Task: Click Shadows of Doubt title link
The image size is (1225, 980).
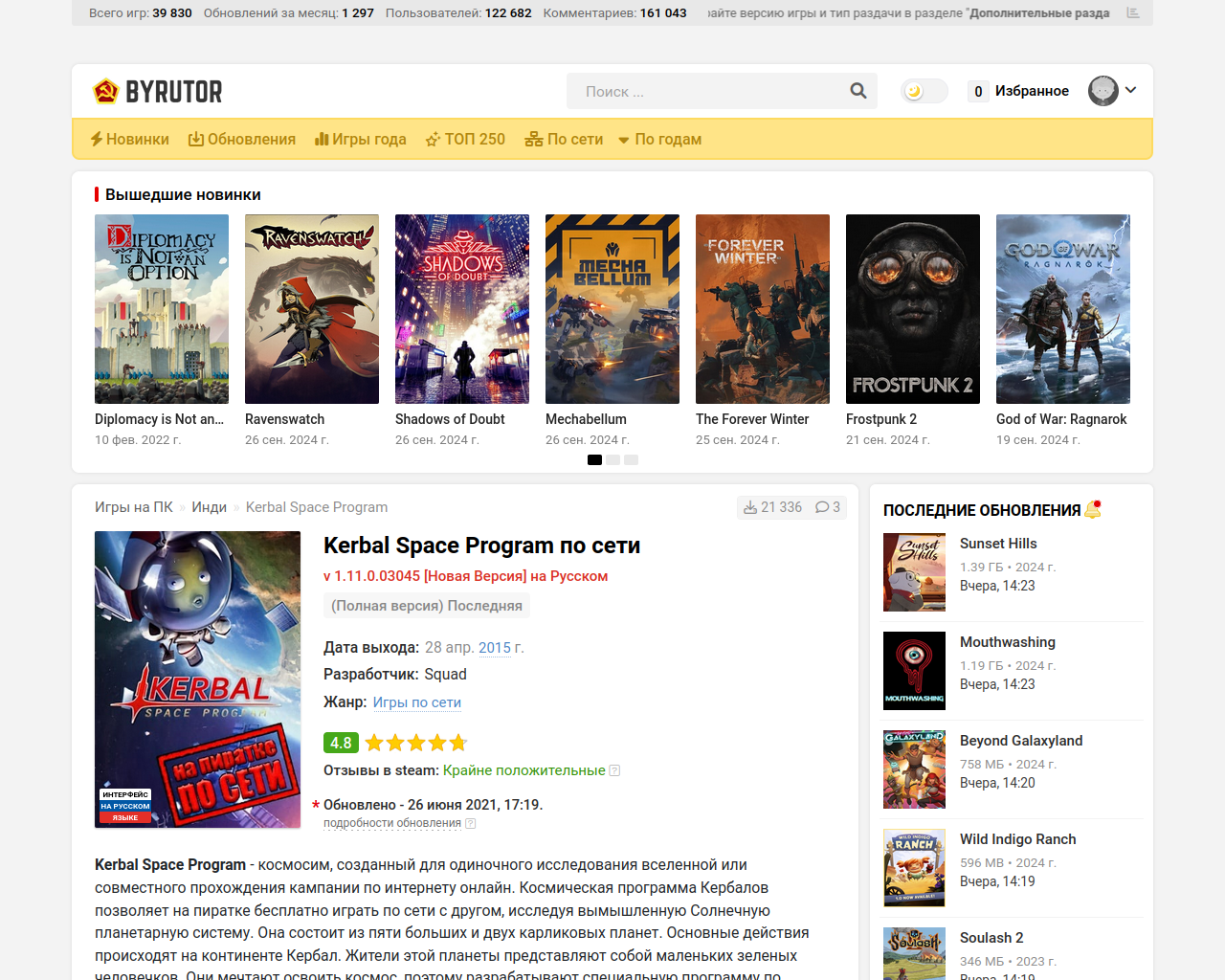Action: tap(450, 419)
